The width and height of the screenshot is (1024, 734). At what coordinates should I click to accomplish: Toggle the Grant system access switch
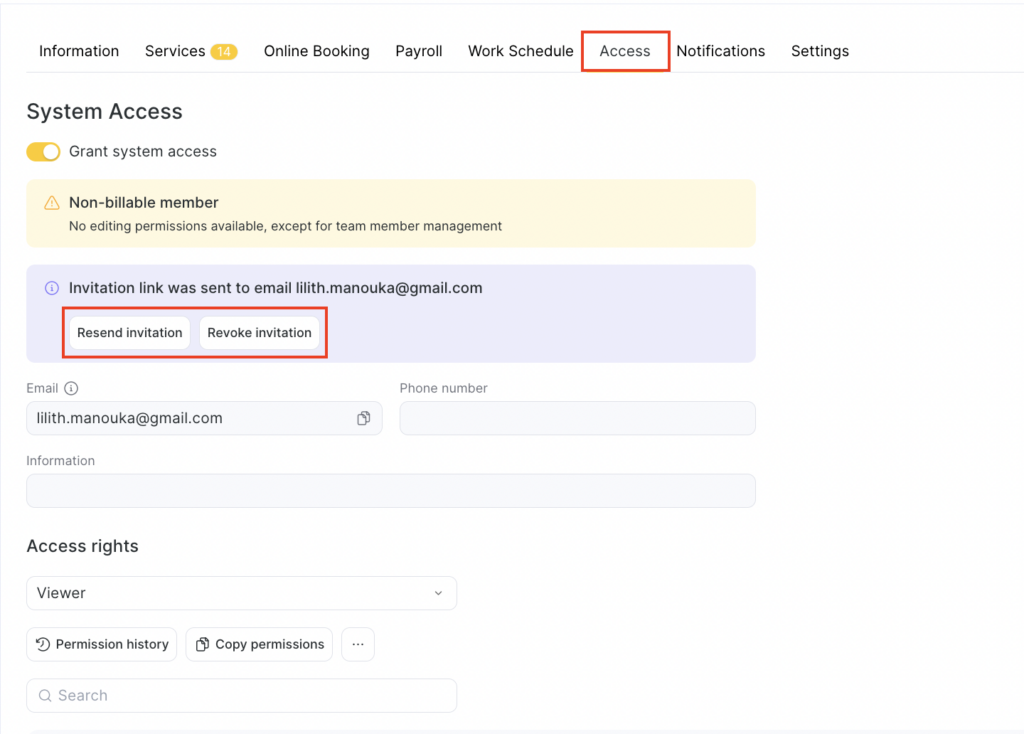(43, 152)
